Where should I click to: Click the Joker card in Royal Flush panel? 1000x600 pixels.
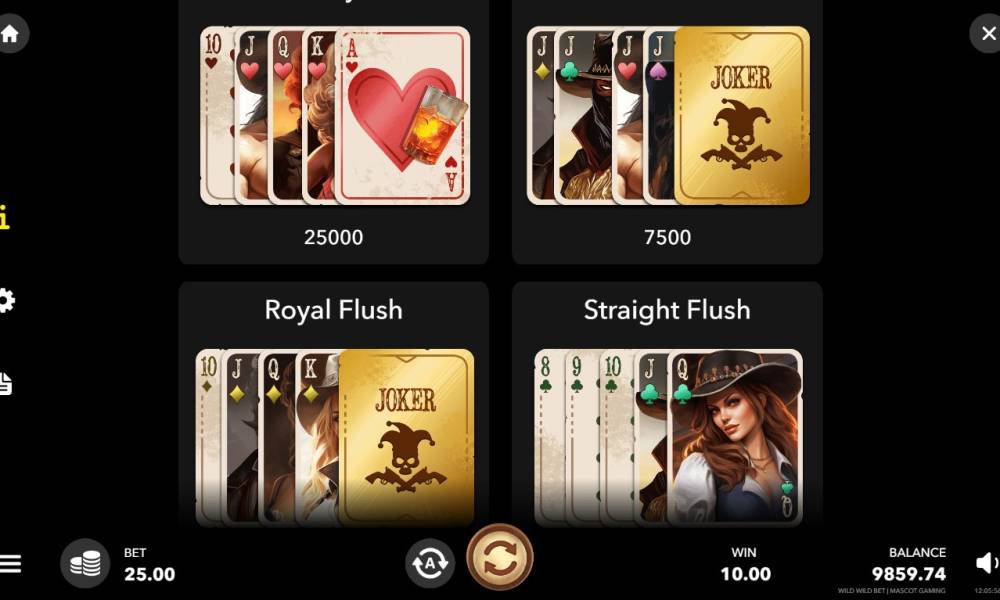click(406, 437)
